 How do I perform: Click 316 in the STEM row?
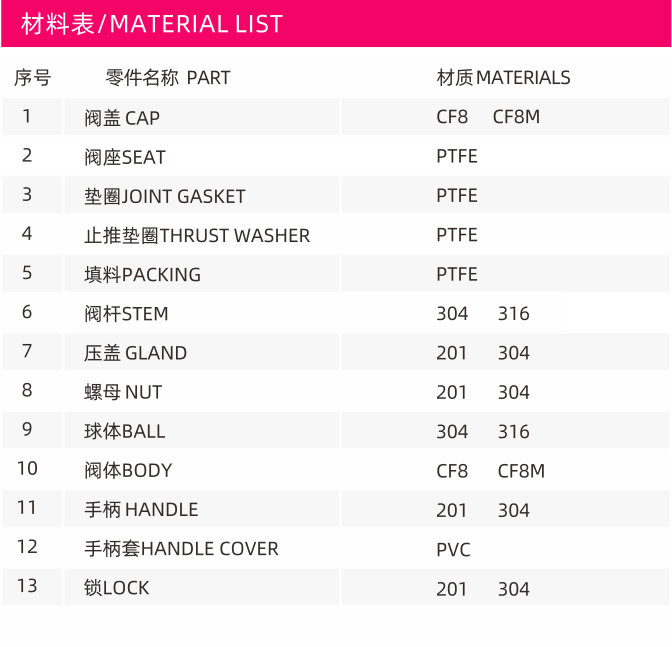pos(513,314)
